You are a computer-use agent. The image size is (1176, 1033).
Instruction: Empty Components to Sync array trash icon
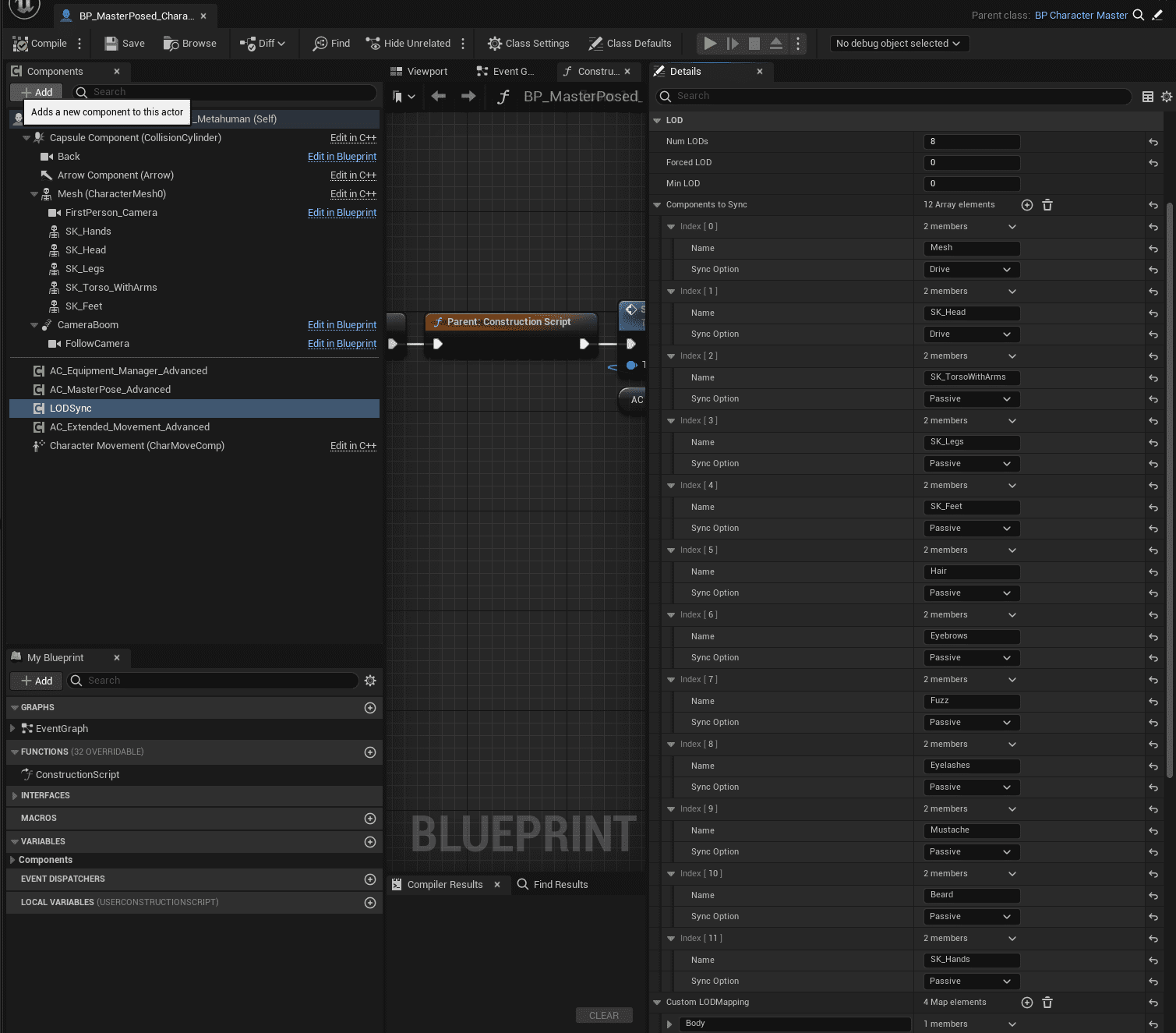[1047, 205]
